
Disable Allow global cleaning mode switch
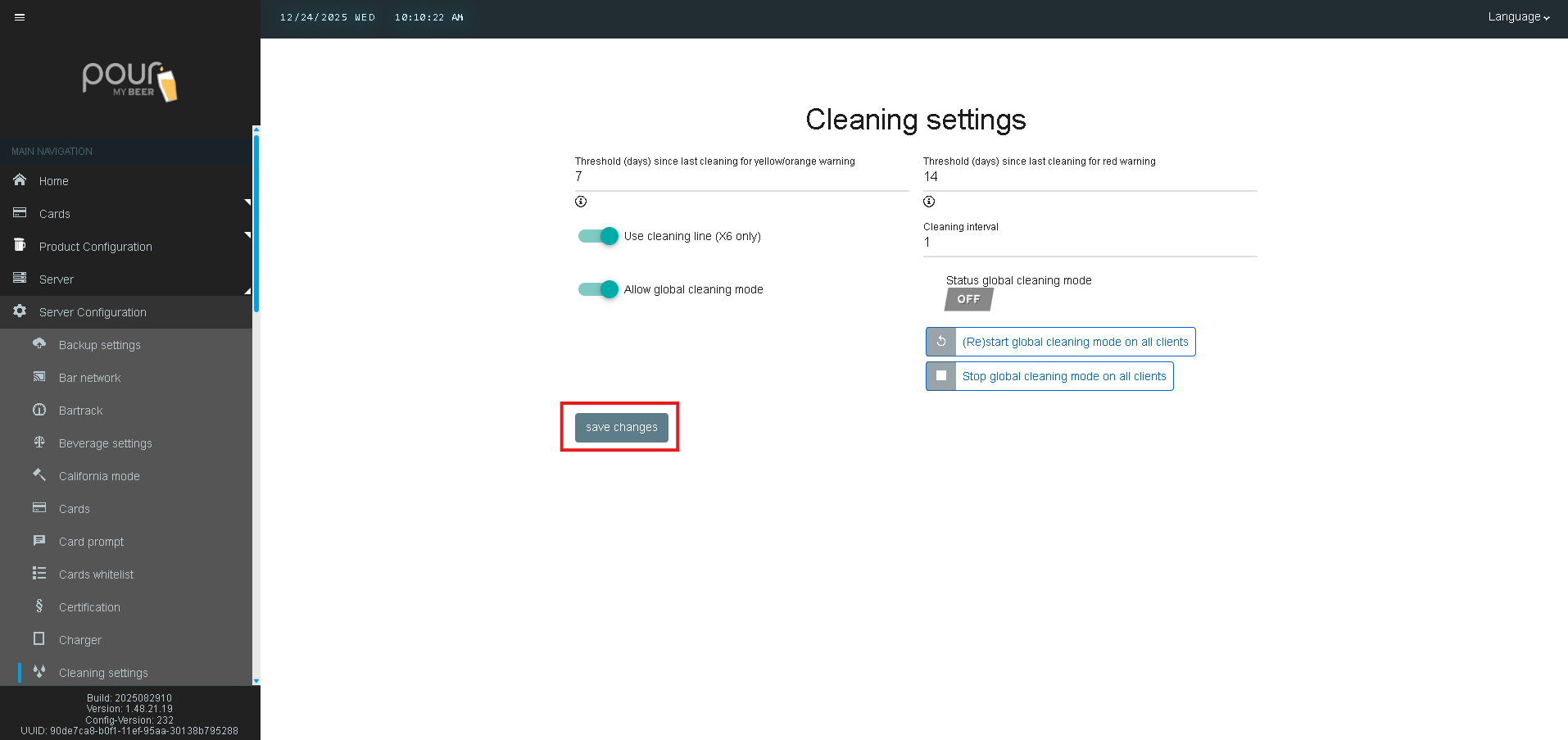tap(598, 289)
